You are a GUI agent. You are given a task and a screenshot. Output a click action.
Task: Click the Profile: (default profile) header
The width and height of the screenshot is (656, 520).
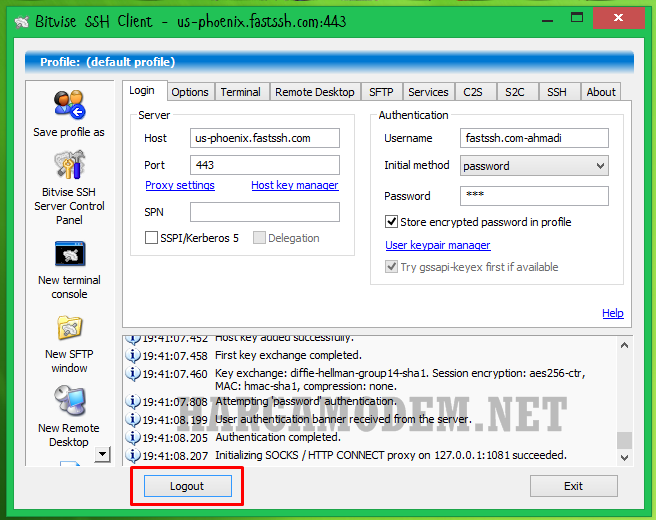pyautogui.click(x=329, y=62)
